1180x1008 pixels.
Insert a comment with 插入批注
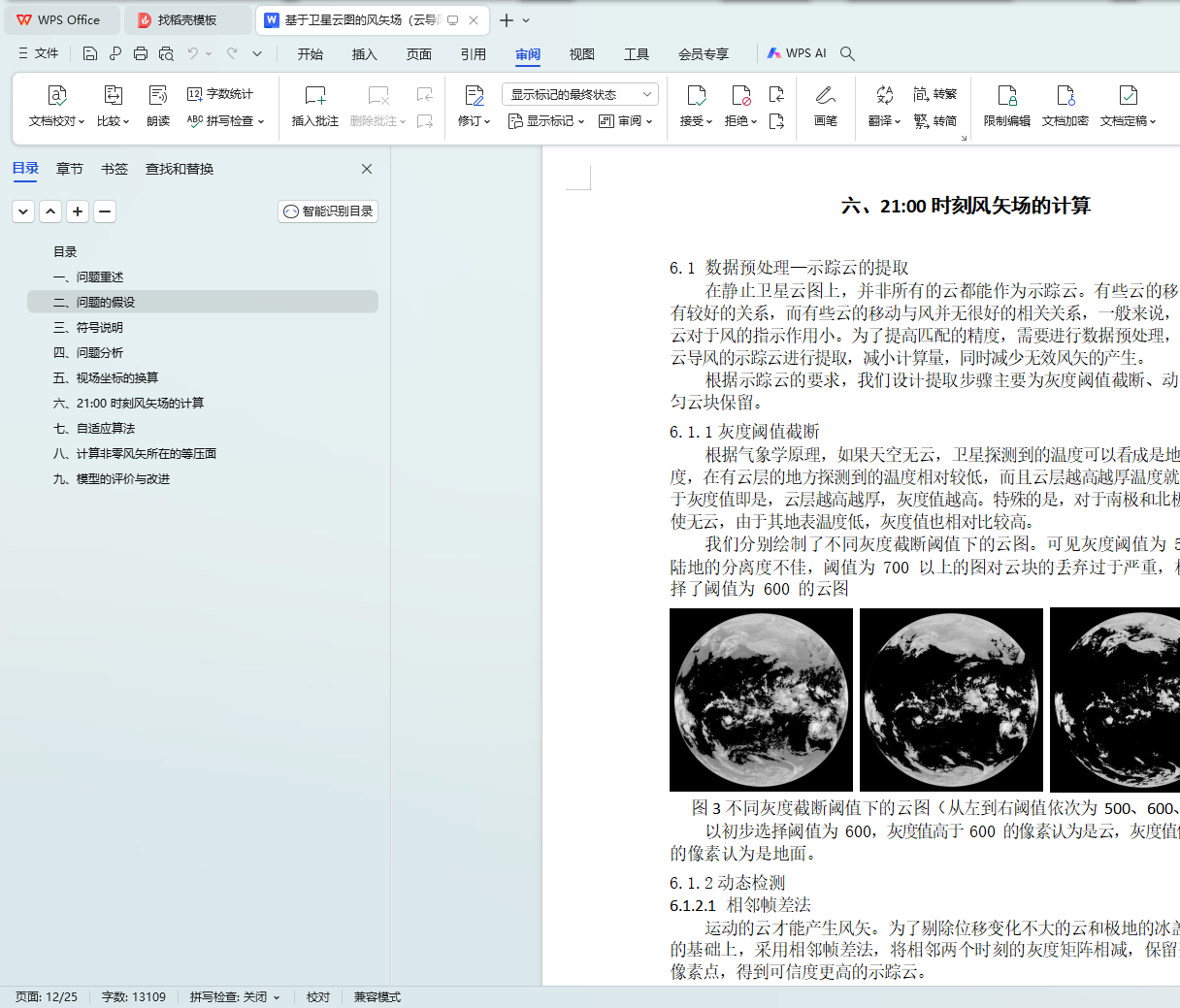[x=315, y=107]
